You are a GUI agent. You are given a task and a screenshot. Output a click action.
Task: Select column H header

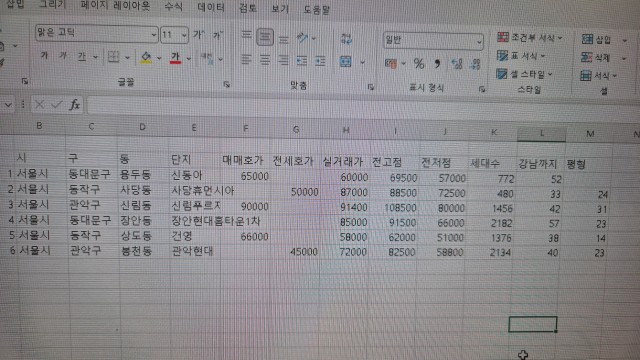[346, 131]
